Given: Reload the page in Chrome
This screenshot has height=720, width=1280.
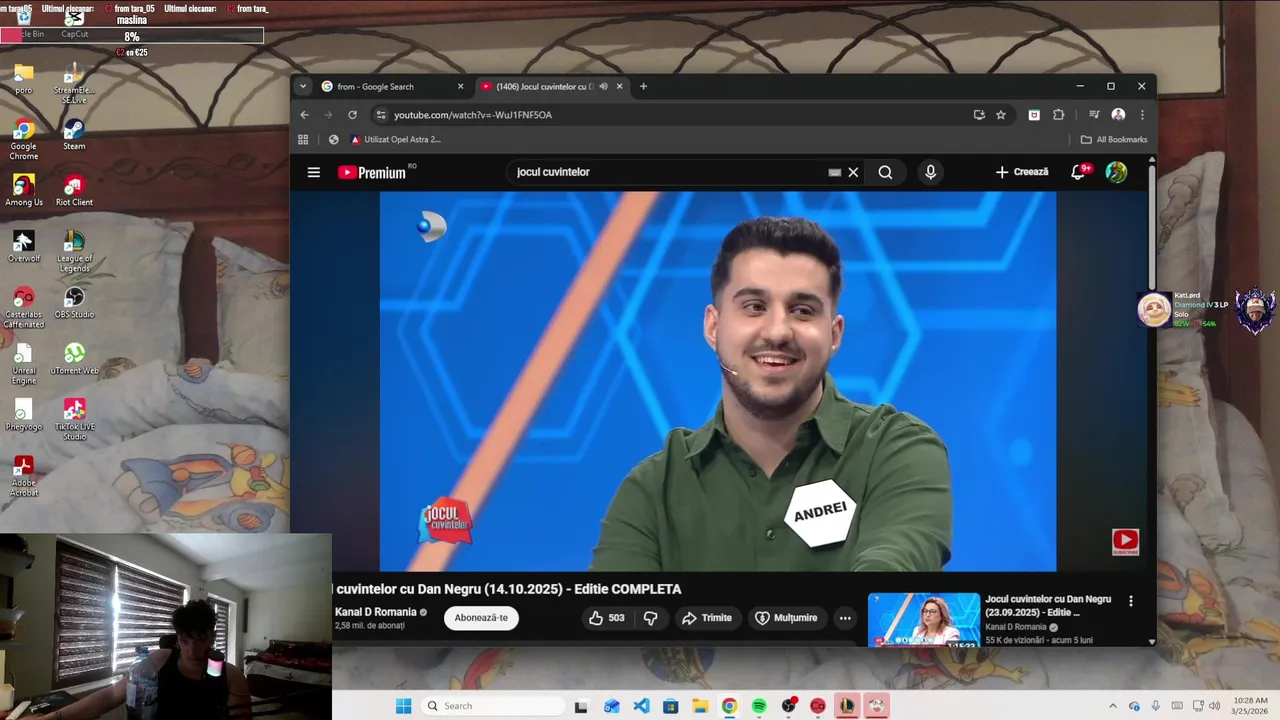Looking at the screenshot, I should pyautogui.click(x=352, y=115).
